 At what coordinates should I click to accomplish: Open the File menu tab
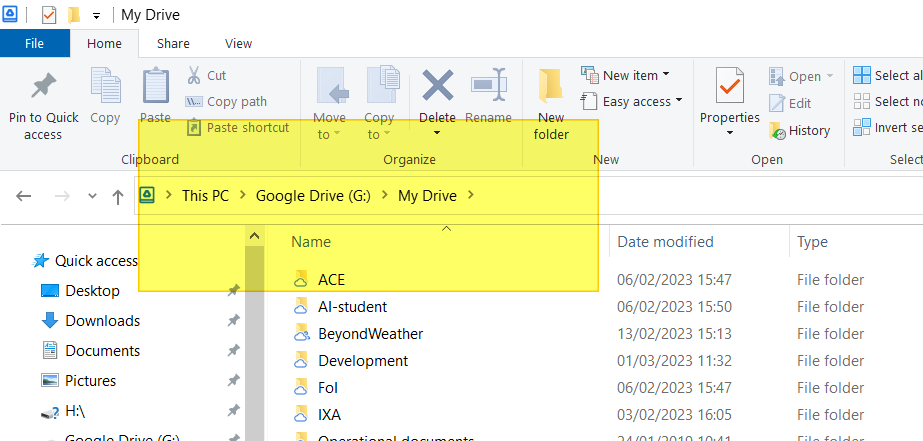pos(35,44)
